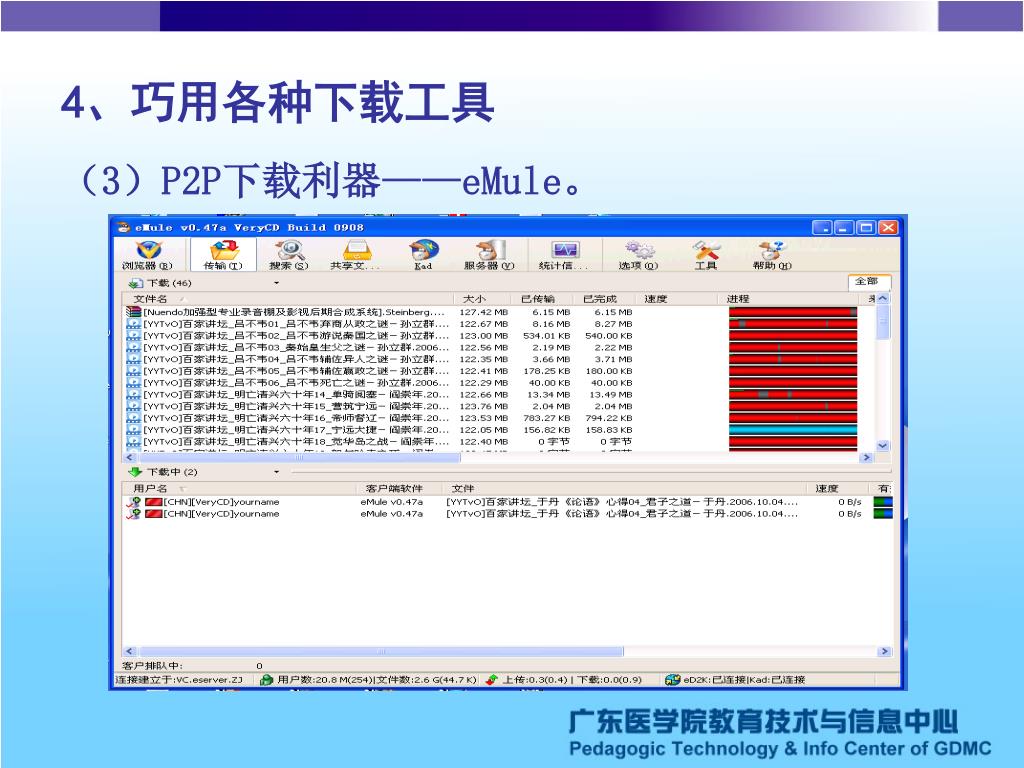Image resolution: width=1024 pixels, height=768 pixels.
Task: Sort downloads by 速度 column header
Action: tap(678, 299)
